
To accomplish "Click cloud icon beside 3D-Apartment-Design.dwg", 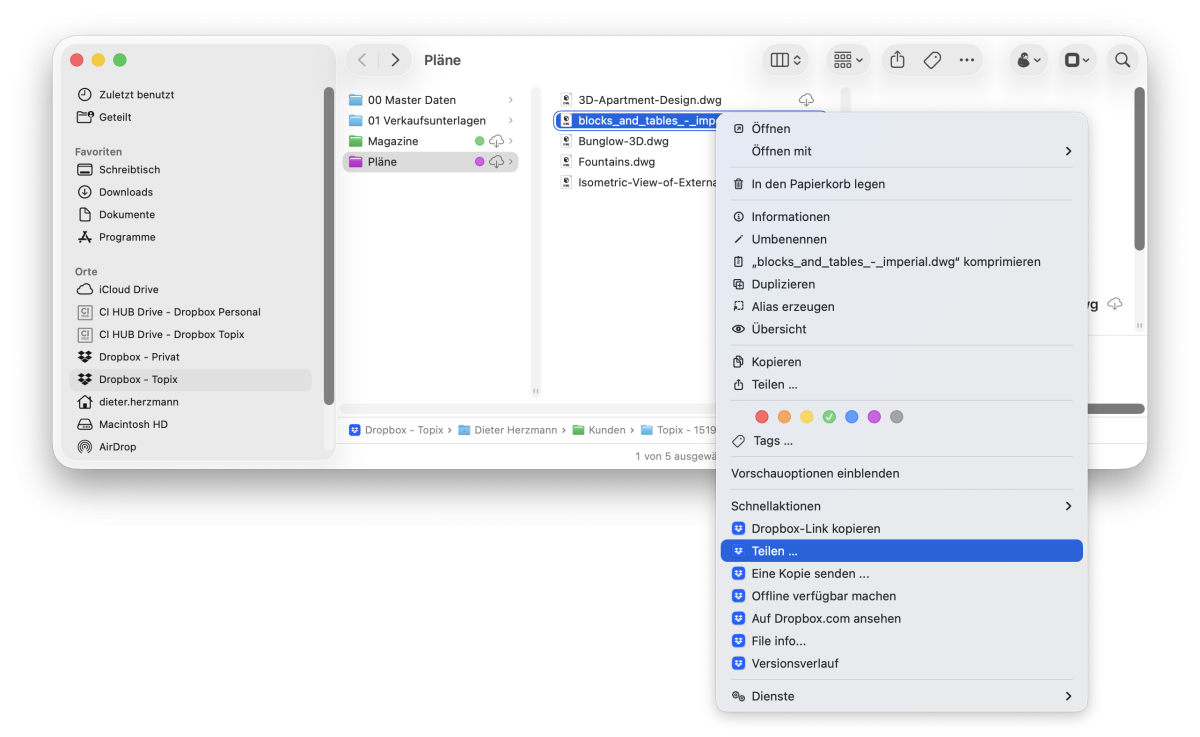I will tap(806, 100).
